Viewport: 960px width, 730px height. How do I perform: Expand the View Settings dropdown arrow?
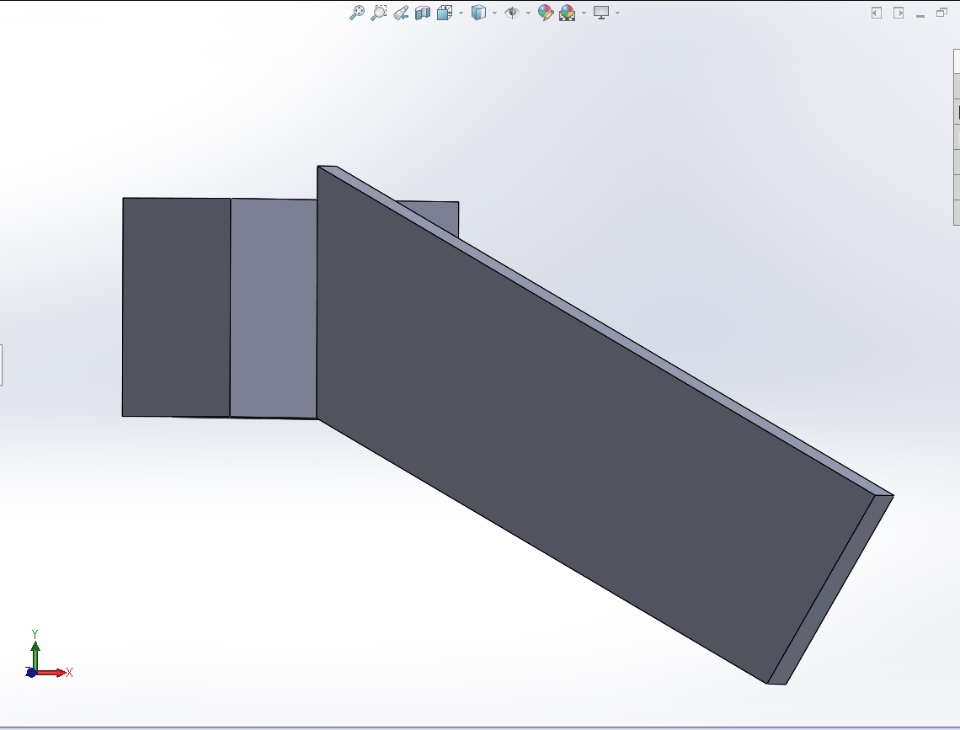[x=617, y=13]
